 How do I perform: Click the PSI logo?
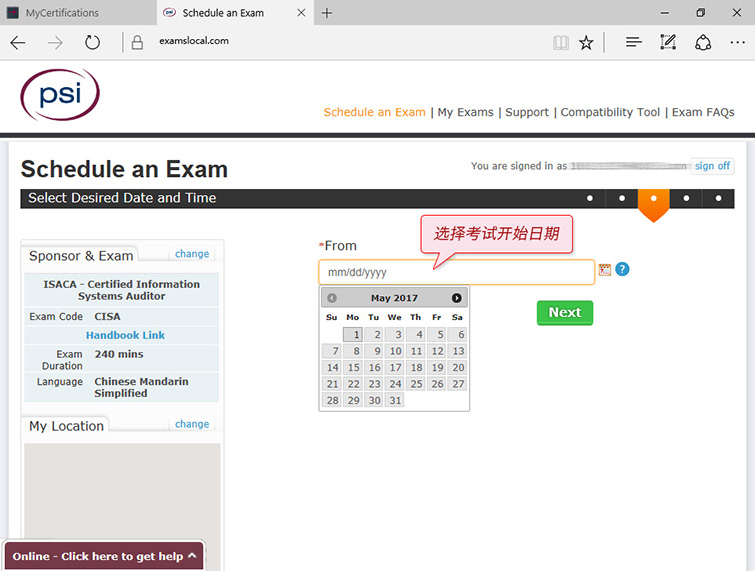60,94
